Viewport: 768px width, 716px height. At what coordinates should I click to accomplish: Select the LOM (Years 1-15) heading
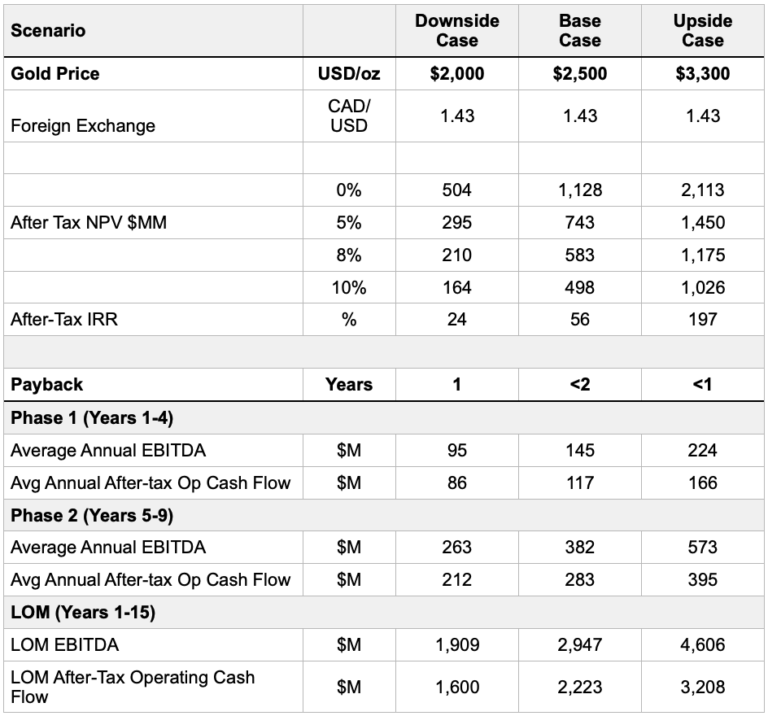pyautogui.click(x=74, y=612)
